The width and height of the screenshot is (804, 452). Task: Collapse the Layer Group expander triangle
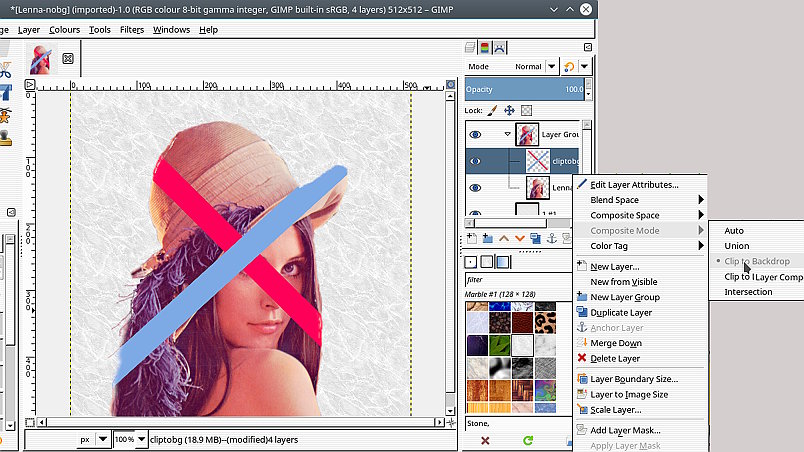coord(507,134)
